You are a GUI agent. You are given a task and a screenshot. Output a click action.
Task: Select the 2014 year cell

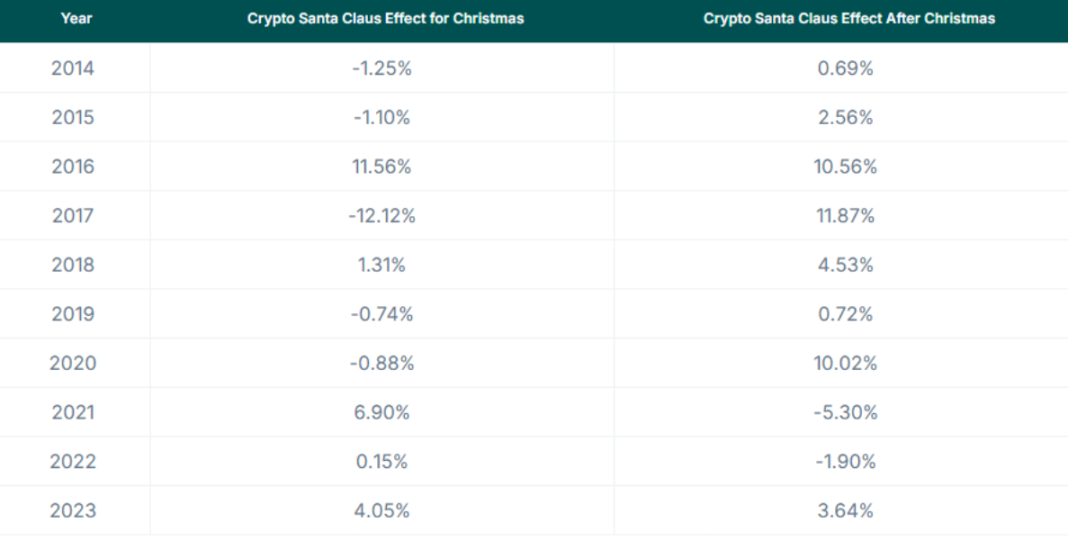click(73, 69)
